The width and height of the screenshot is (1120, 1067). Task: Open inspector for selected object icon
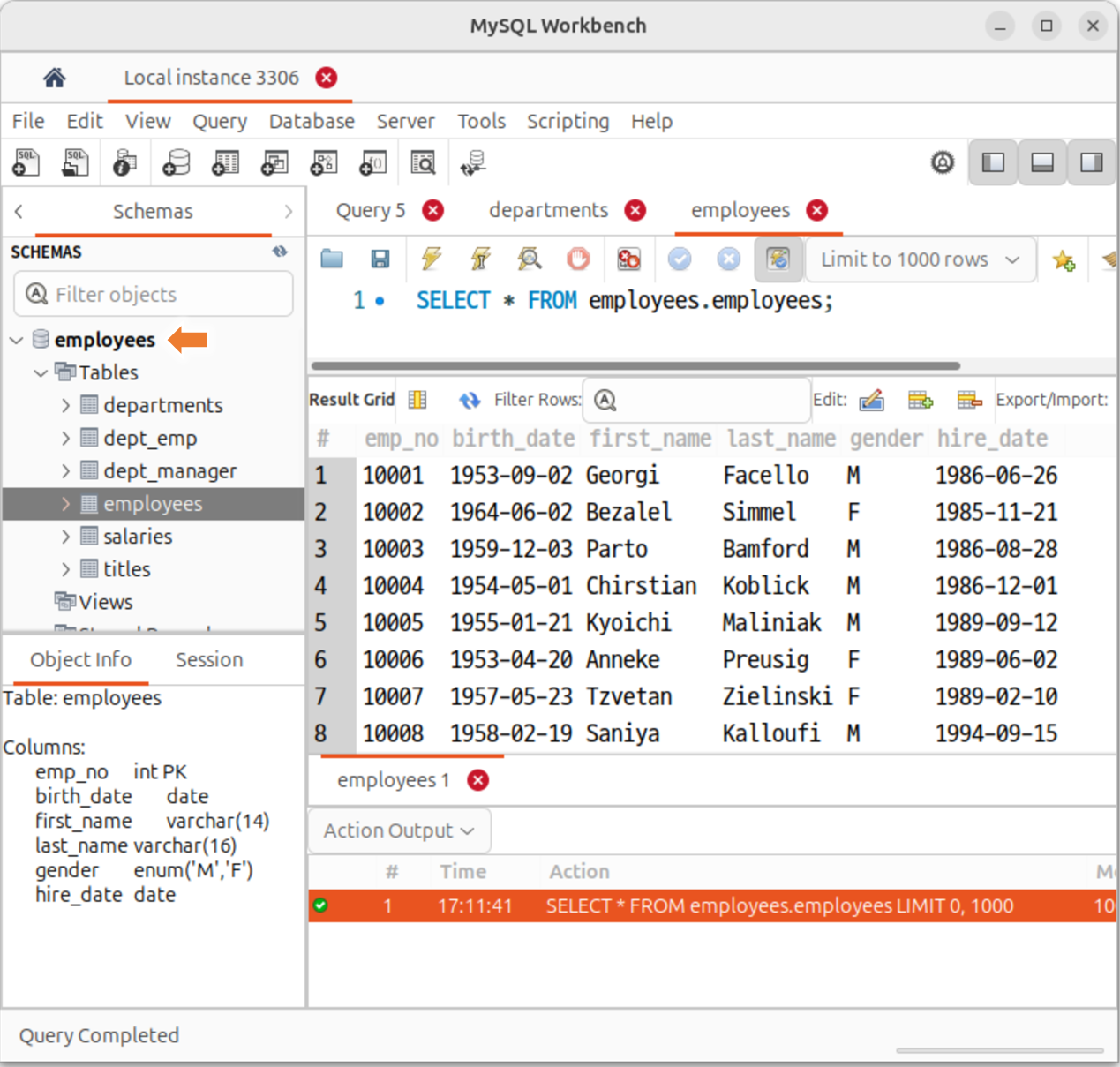click(124, 162)
